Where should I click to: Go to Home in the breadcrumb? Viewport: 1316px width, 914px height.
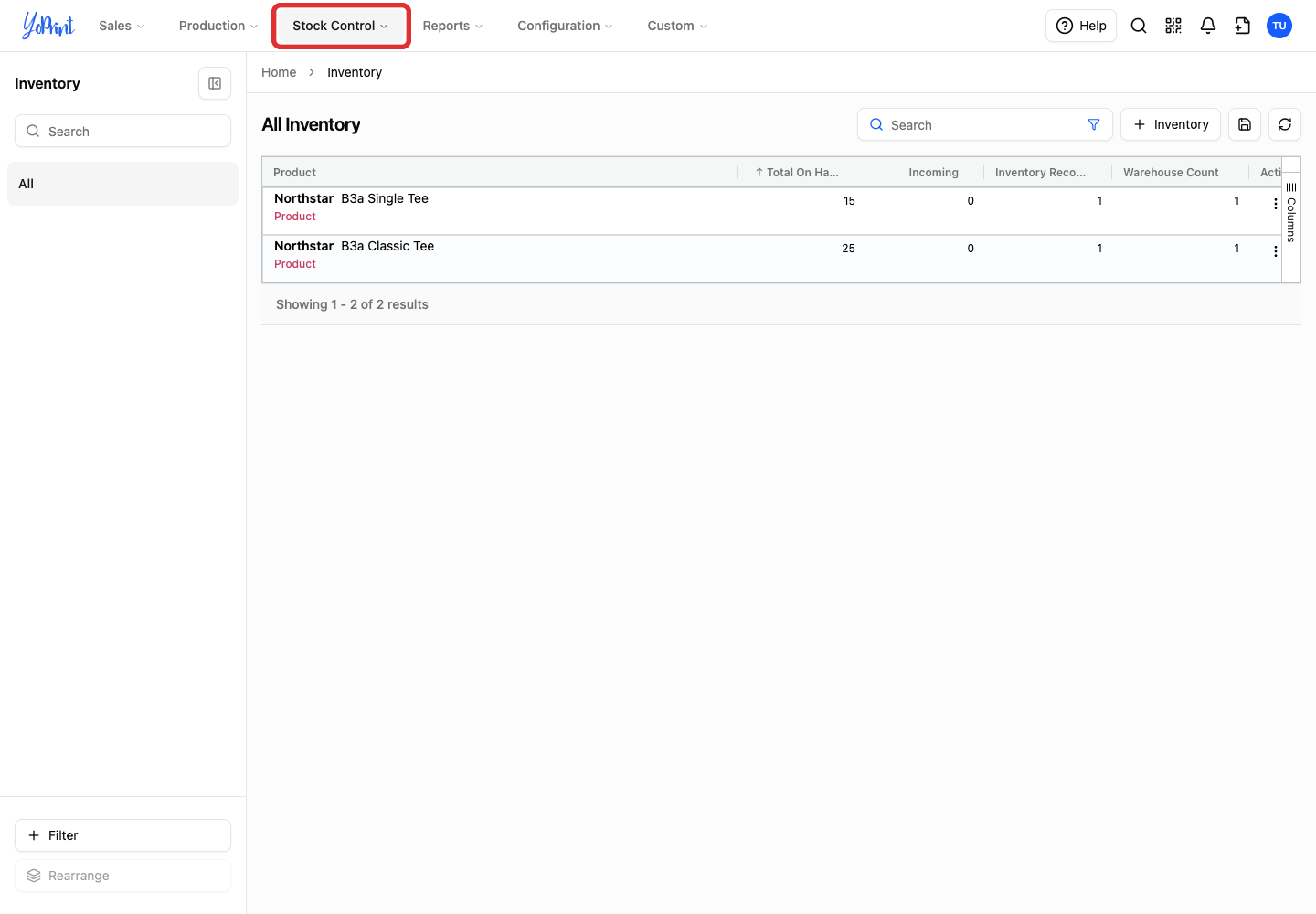coord(279,72)
